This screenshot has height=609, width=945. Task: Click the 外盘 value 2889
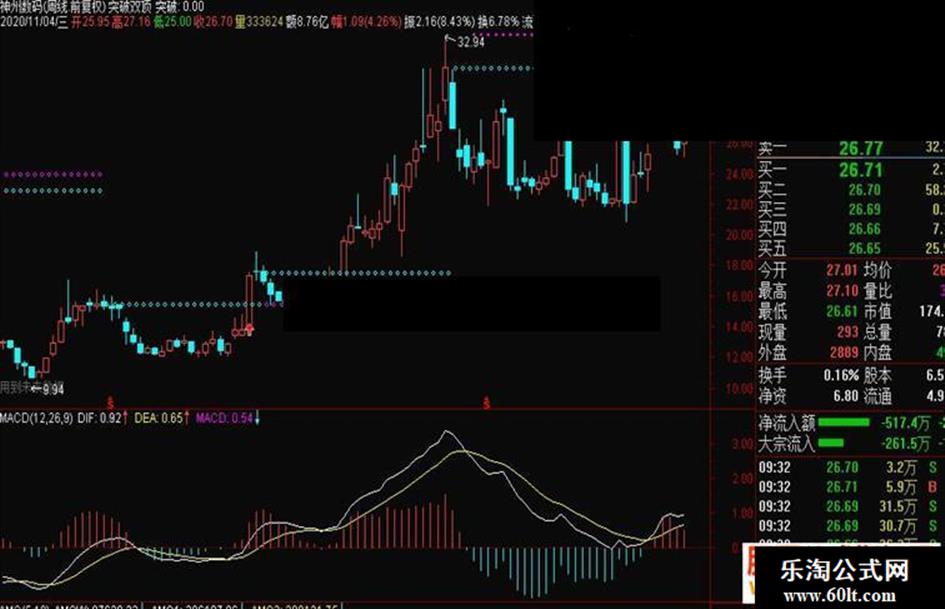coord(844,352)
